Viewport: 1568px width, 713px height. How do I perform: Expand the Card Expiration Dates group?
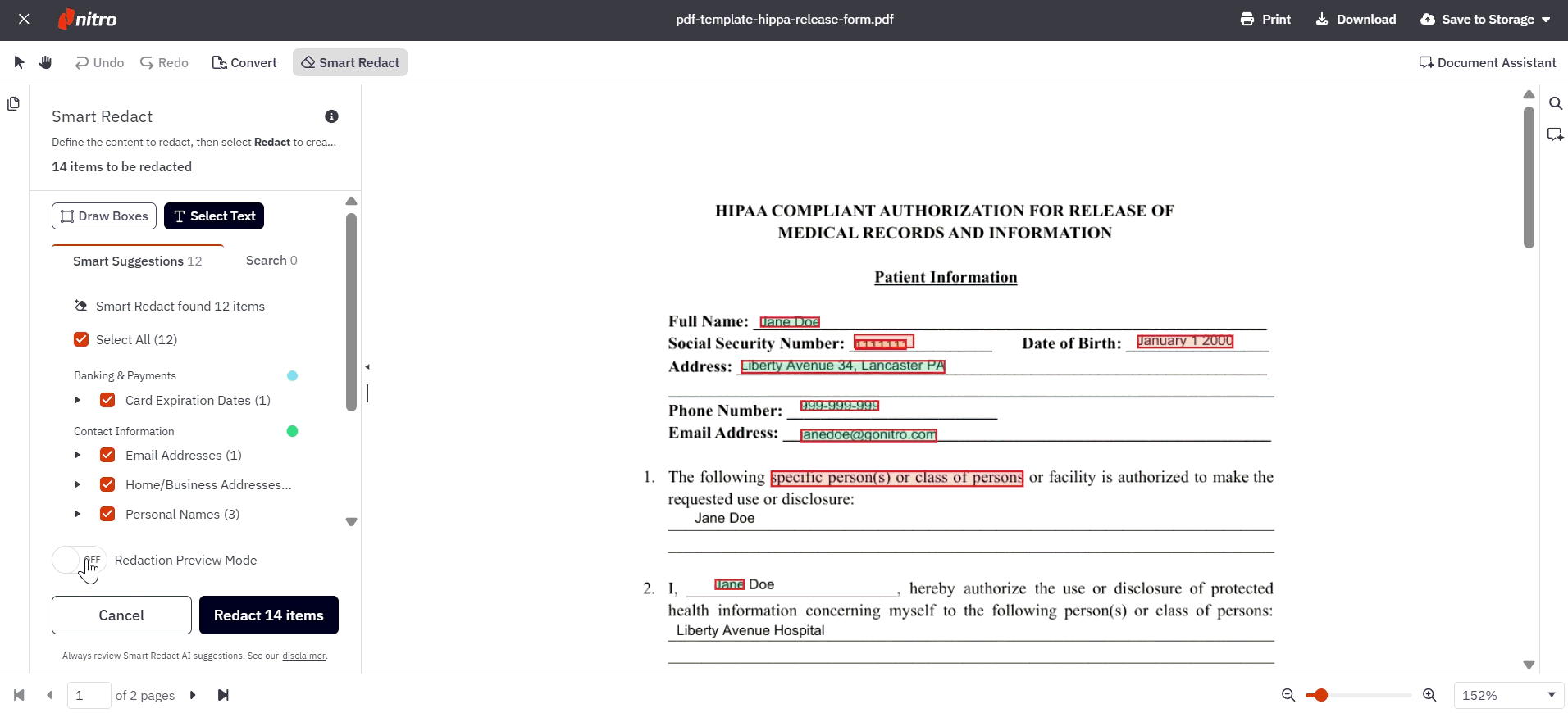coord(78,401)
